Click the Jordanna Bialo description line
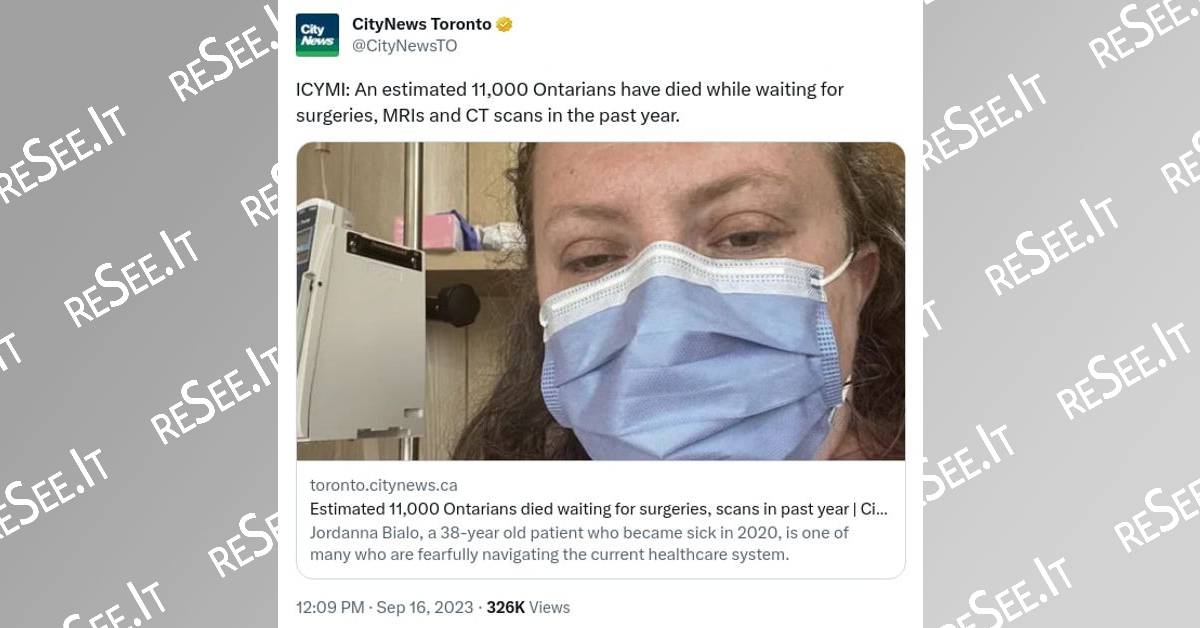Screen dimensions: 1200x628 580,532
